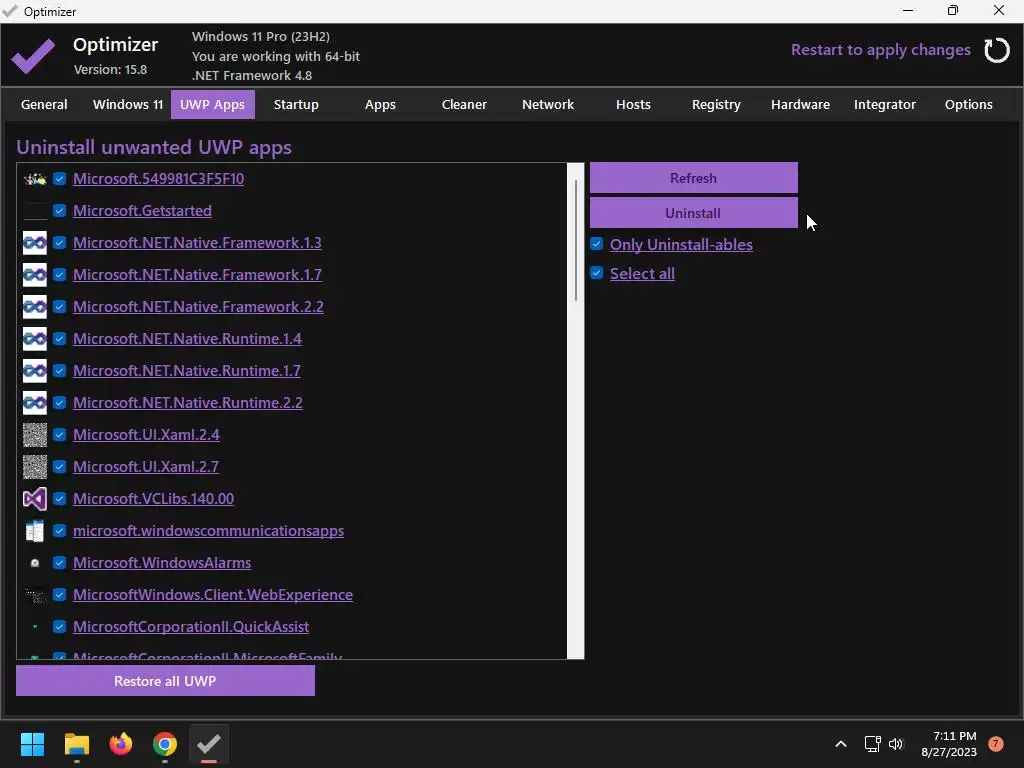
Task: Click the icon beside Microsoft.NET.Native.Framework.1.3
Action: click(x=35, y=243)
